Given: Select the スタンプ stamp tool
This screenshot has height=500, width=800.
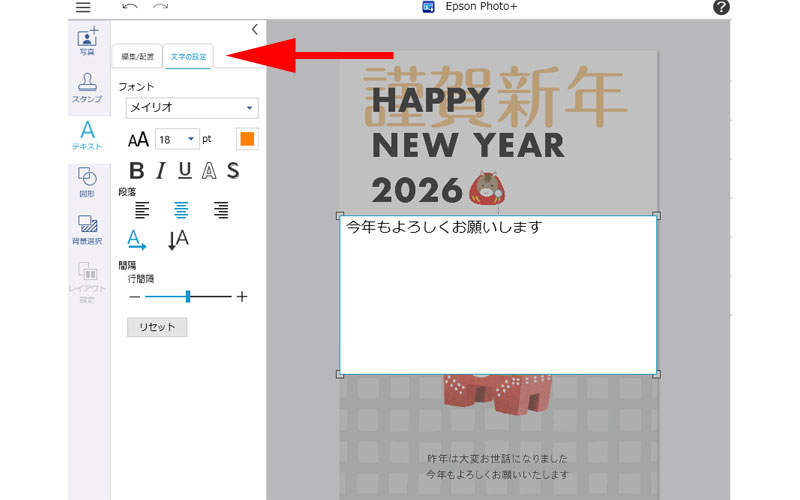Looking at the screenshot, I should (x=87, y=88).
